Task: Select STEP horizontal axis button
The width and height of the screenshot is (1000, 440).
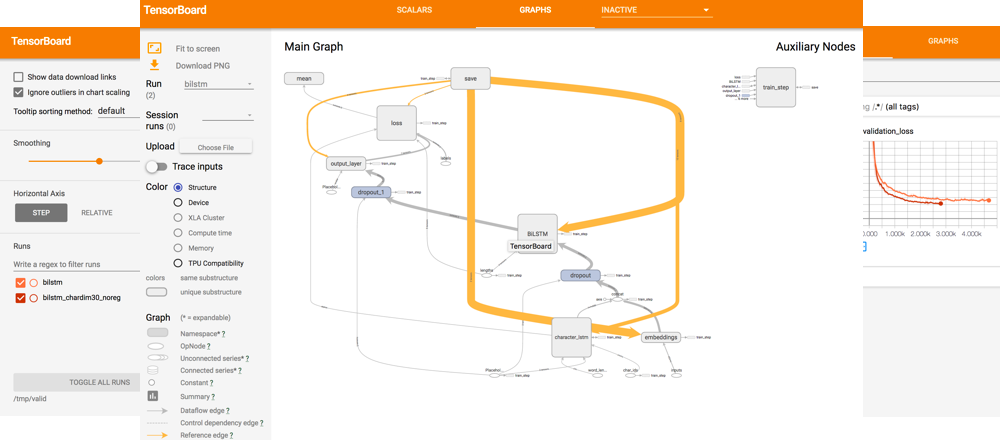Action: 41,213
